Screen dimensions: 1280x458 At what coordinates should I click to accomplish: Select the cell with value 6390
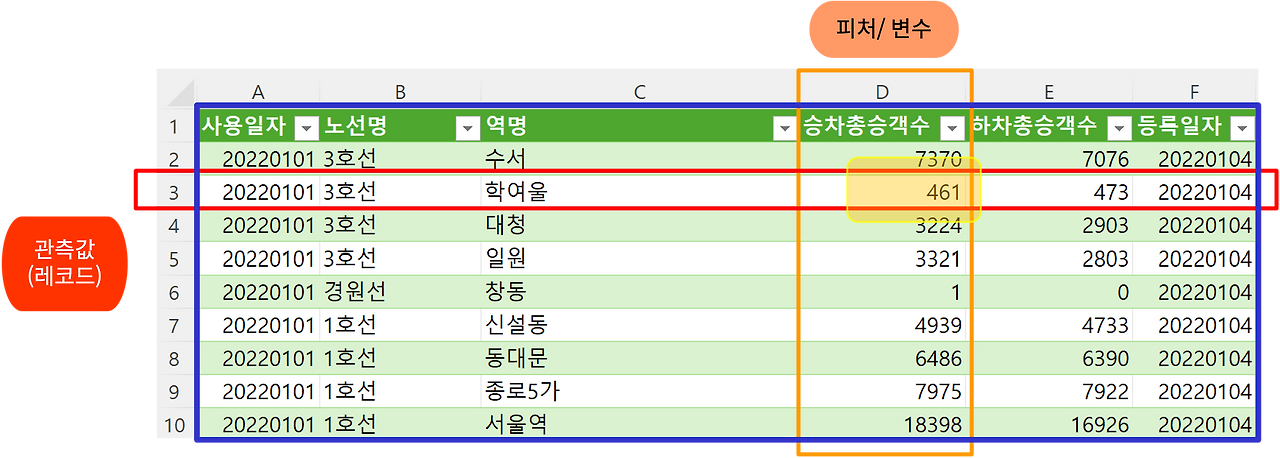(x=1050, y=358)
